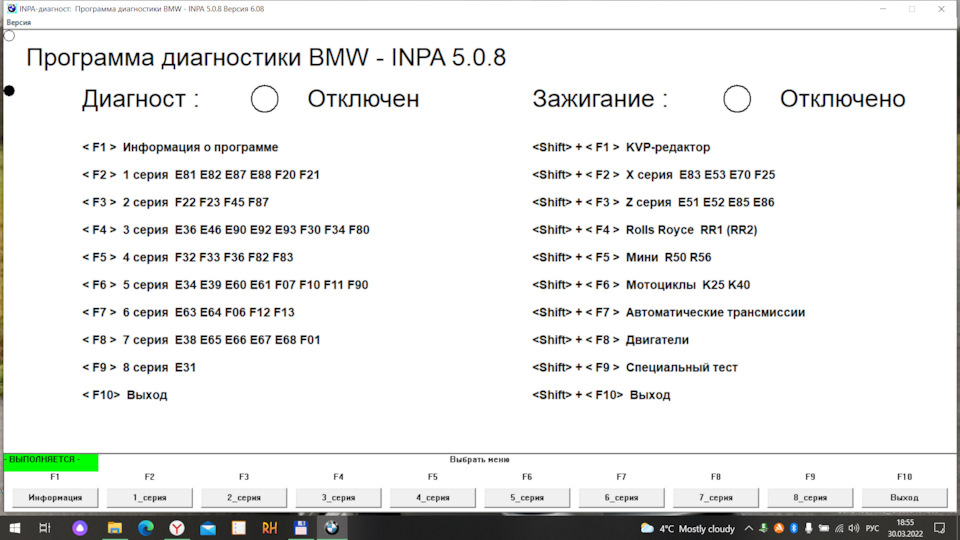Select the 6_серия button
Screen dimensions: 960x540
[621, 498]
